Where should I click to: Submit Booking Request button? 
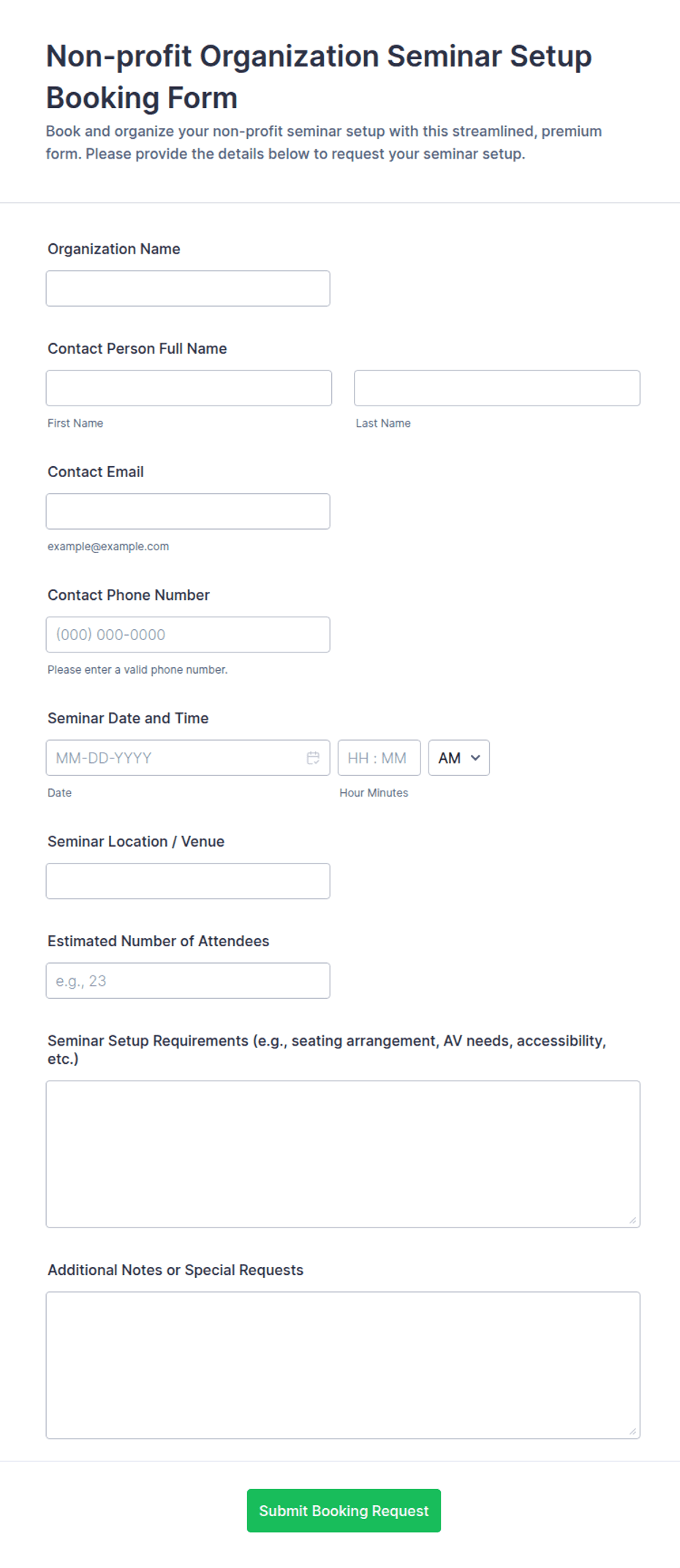point(344,1510)
